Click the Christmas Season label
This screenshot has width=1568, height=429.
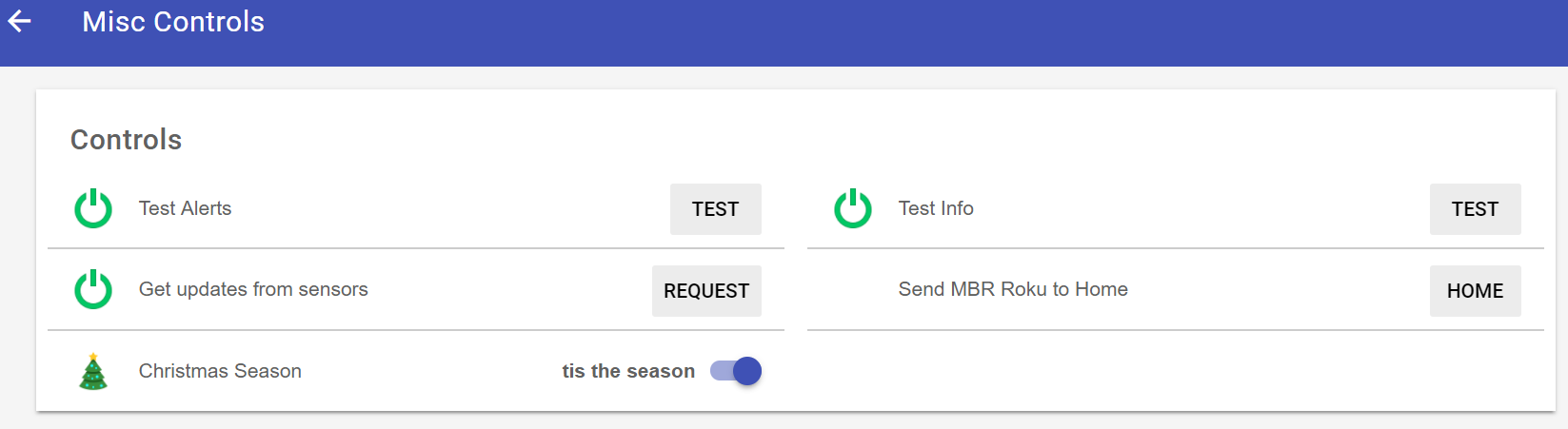point(220,371)
